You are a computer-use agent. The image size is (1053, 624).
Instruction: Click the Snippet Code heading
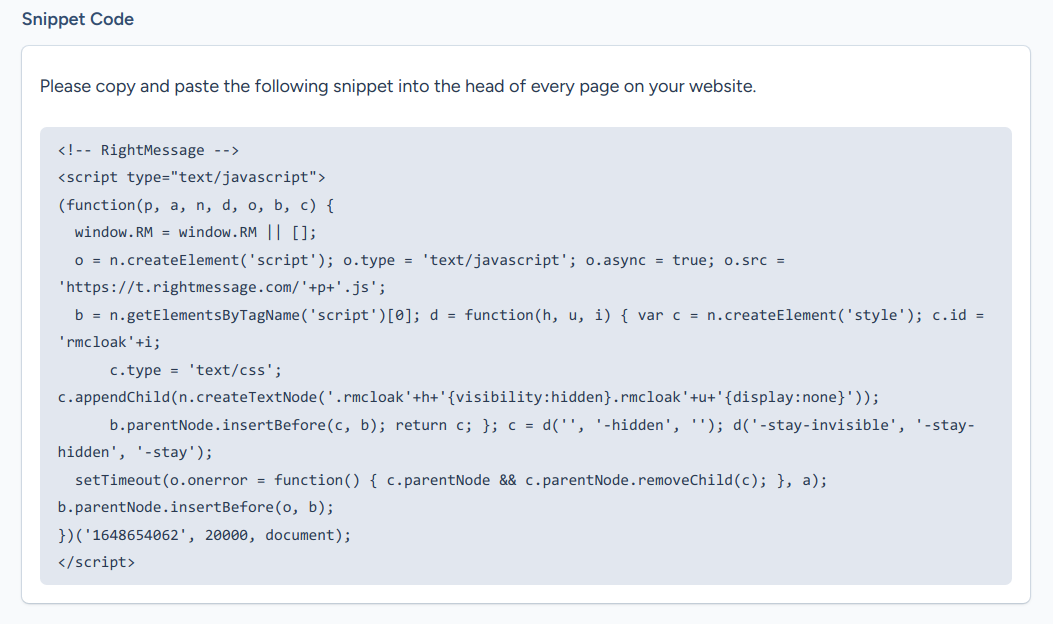click(77, 19)
